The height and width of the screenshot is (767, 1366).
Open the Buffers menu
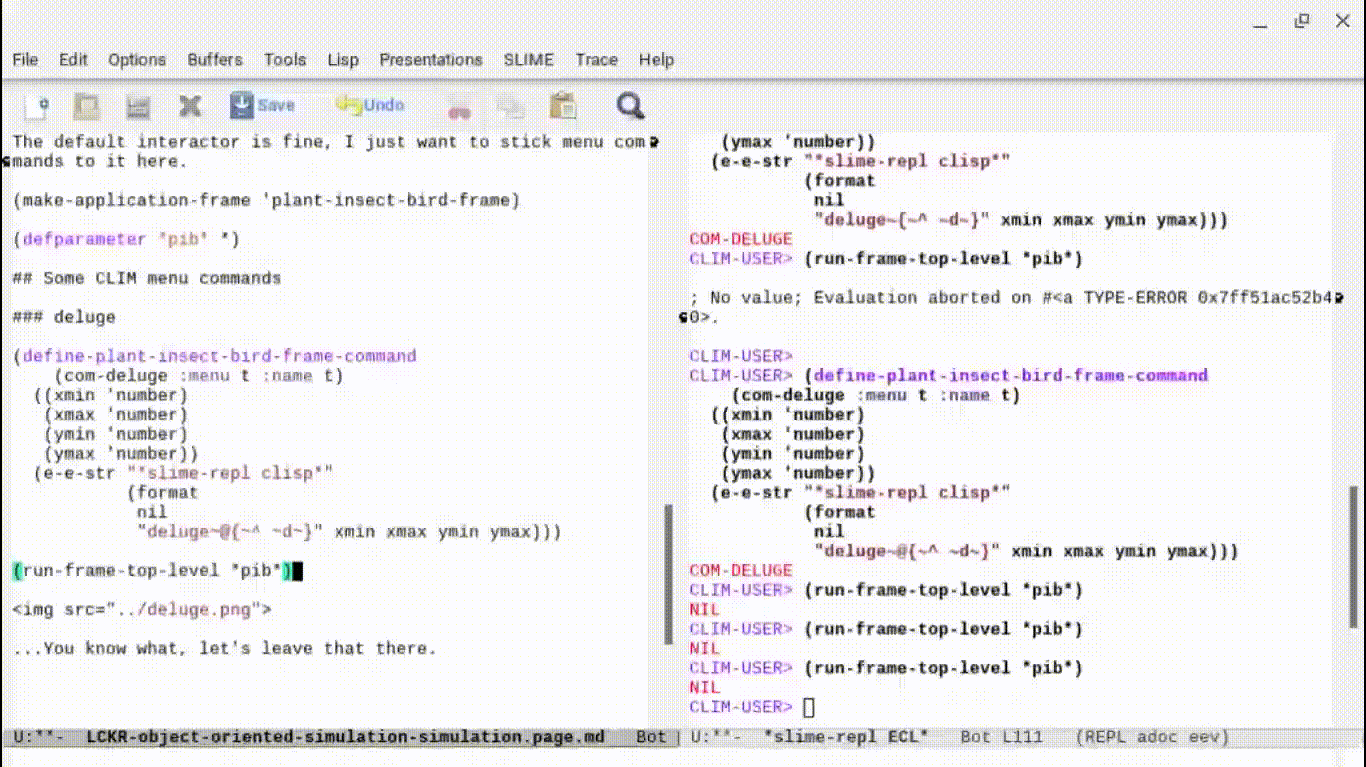click(215, 60)
